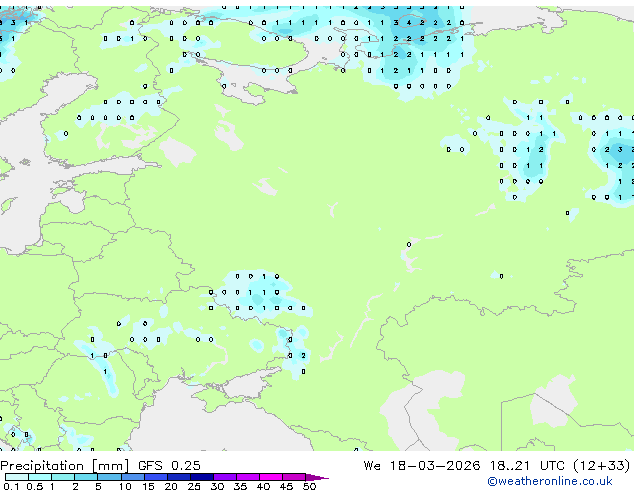The image size is (634, 490).
Task: Click the 0.1–0.5 mm palest legend swatch
Action: [17, 477]
